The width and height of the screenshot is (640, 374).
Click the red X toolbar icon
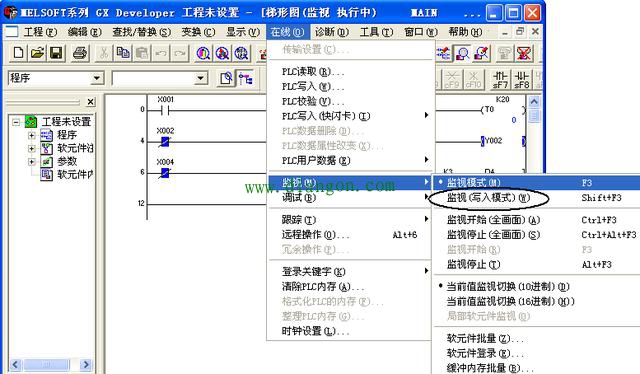(x=524, y=53)
